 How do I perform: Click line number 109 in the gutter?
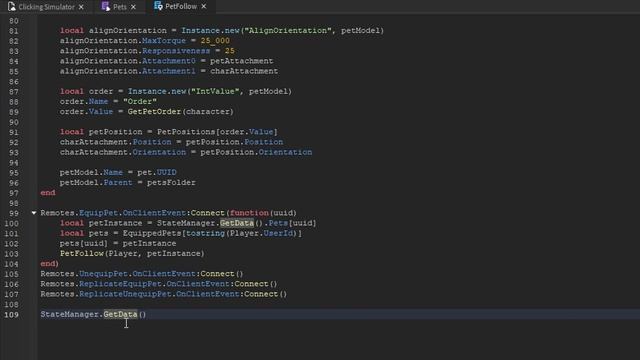tap(11, 314)
